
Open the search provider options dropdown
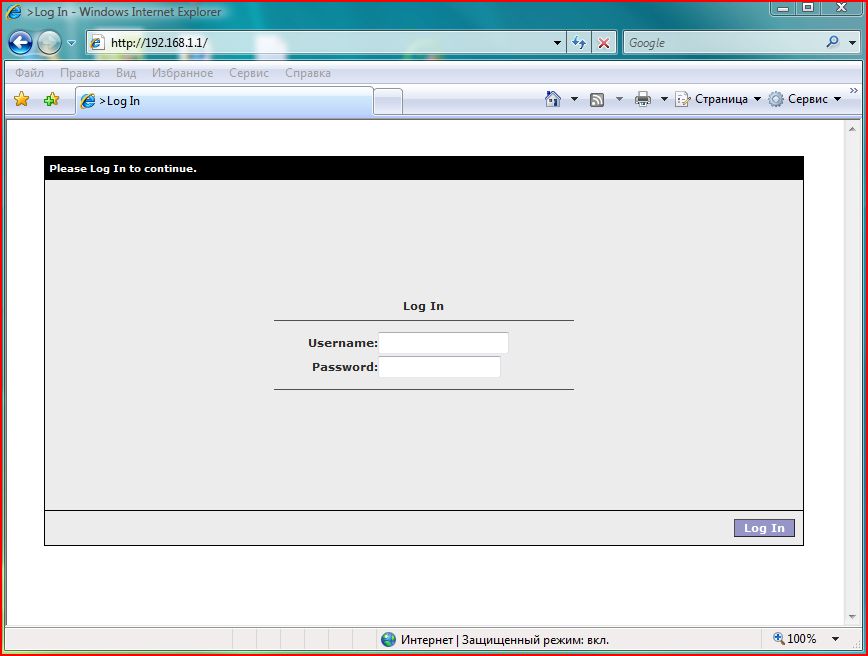tap(852, 43)
